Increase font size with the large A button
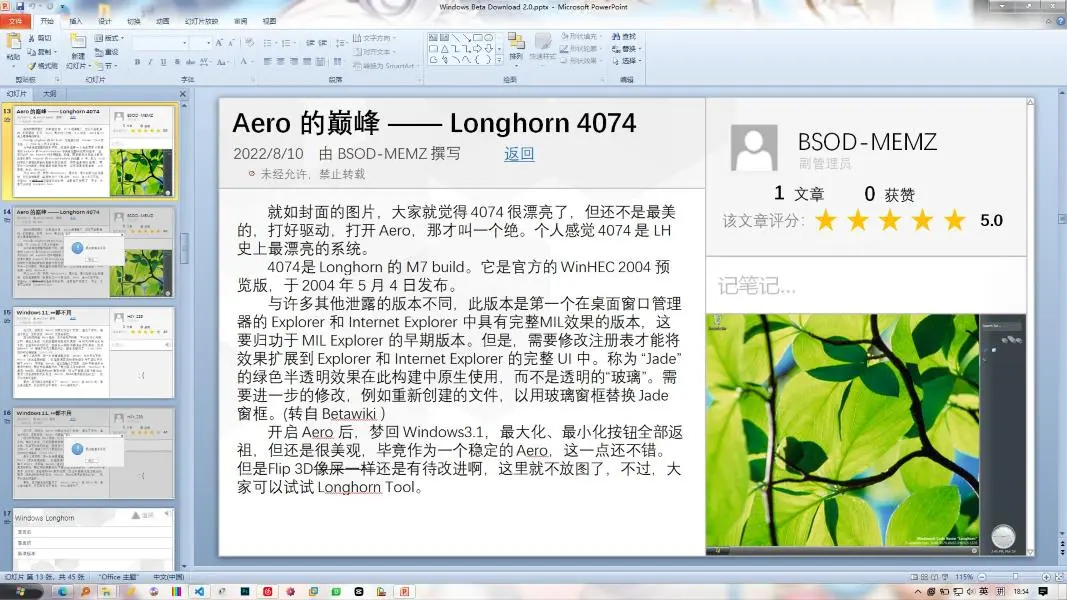This screenshot has width=1067, height=600. point(219,43)
